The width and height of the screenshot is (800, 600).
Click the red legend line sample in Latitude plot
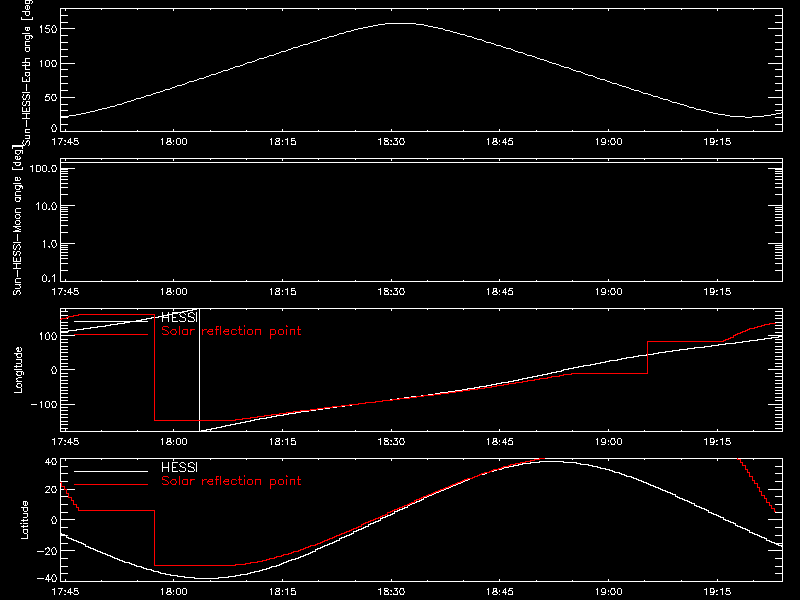[111, 485]
